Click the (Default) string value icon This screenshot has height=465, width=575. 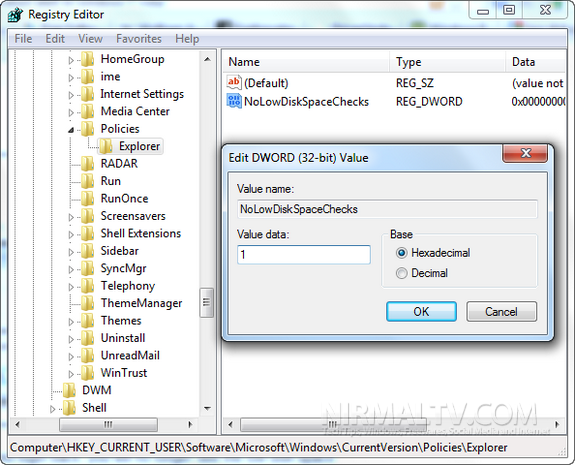click(234, 83)
